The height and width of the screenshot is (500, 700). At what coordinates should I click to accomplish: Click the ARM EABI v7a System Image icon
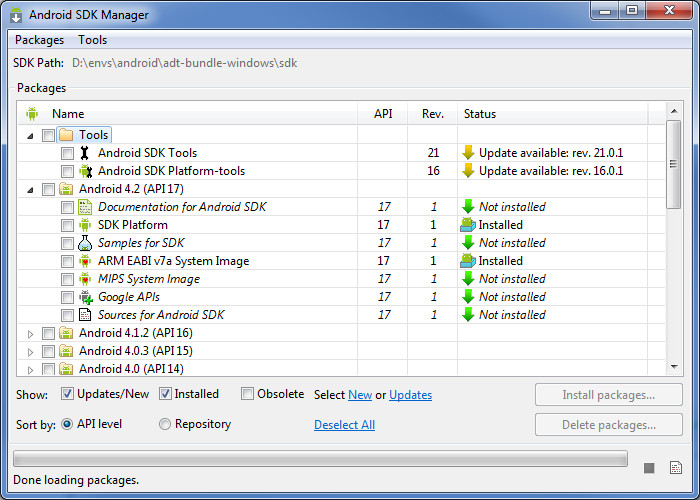[85, 261]
